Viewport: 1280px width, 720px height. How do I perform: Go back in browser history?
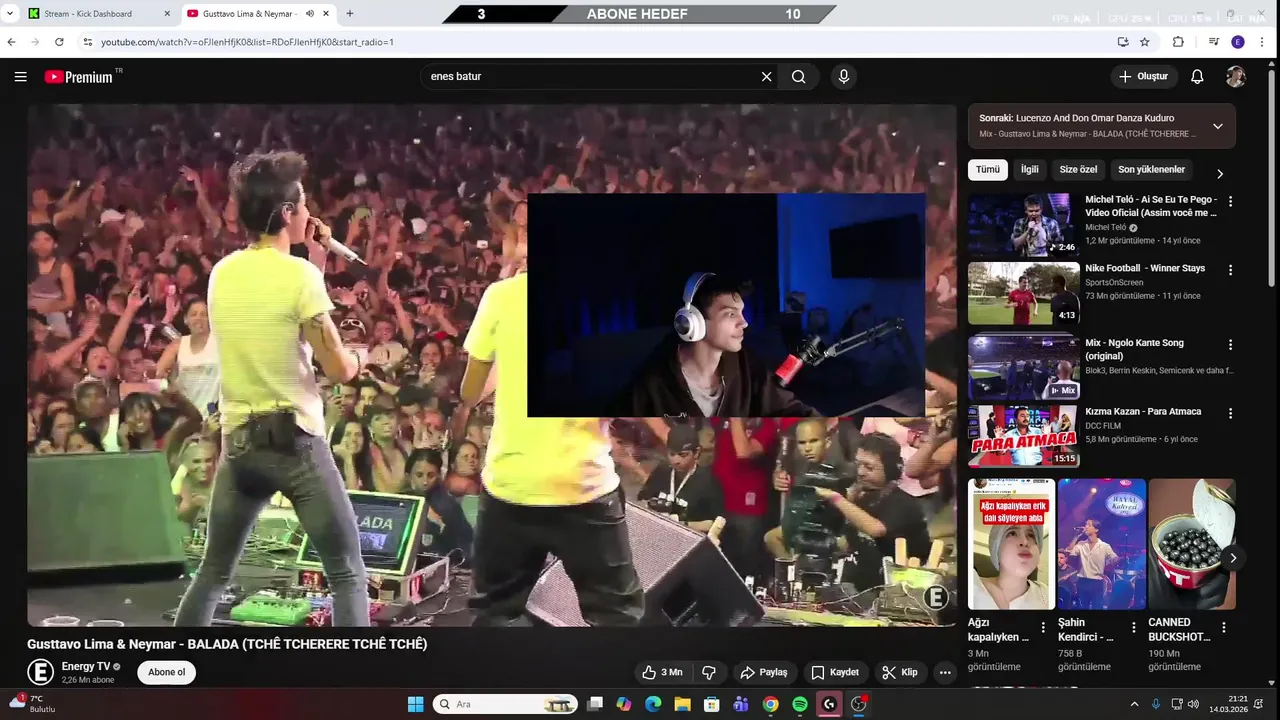(12, 42)
